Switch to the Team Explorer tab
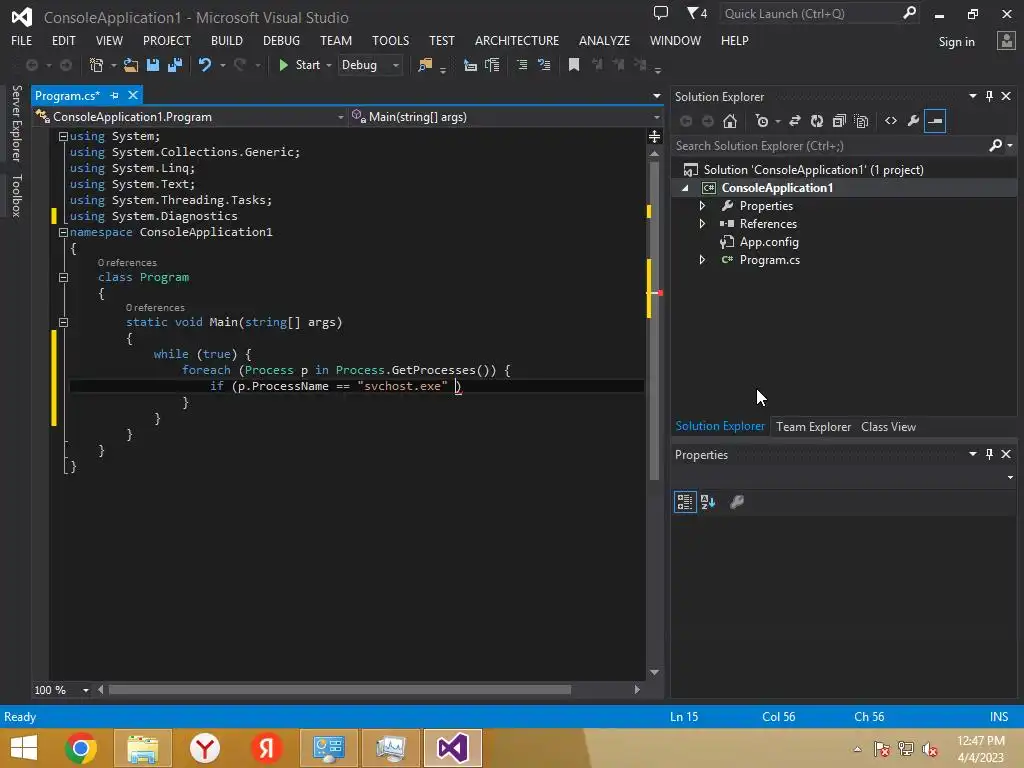 [813, 426]
